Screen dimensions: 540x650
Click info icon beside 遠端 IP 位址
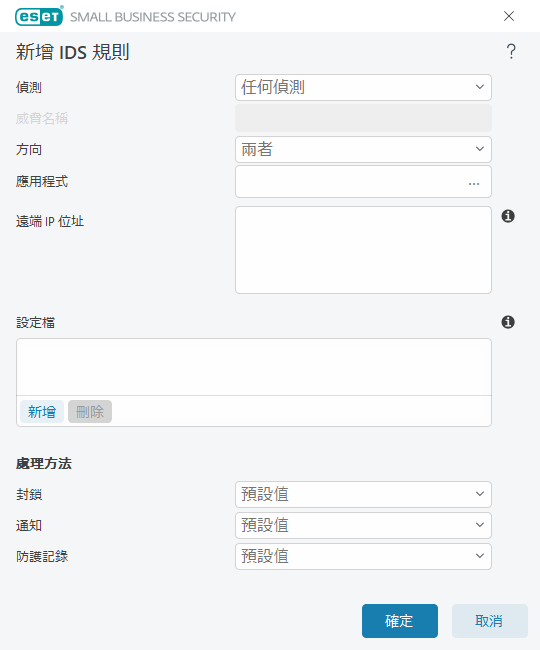(x=508, y=216)
